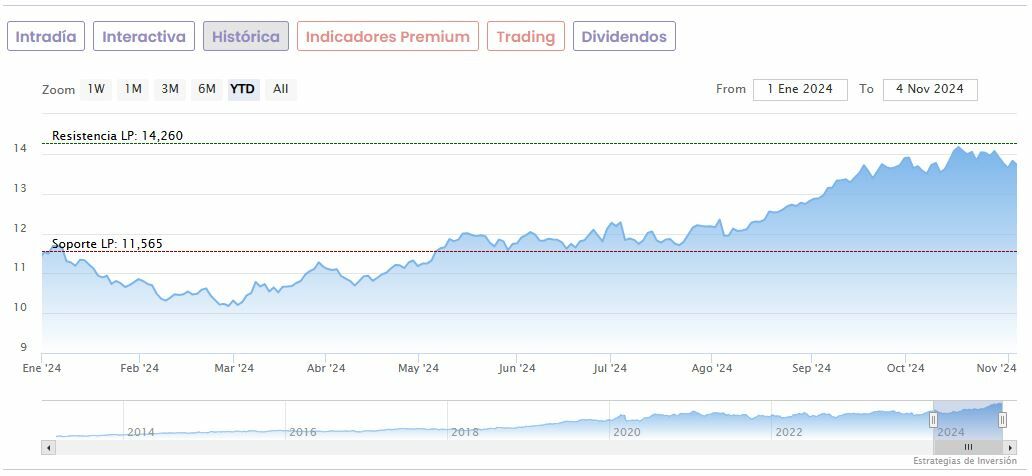Click the From date field
This screenshot has width=1032, height=476.
coord(800,89)
